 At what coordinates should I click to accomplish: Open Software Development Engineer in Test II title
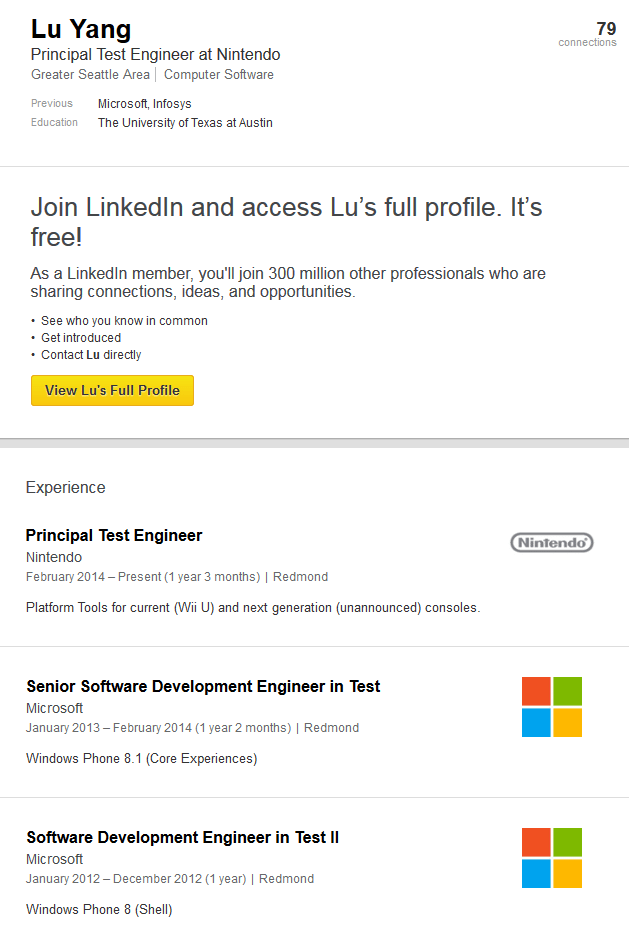(x=183, y=838)
